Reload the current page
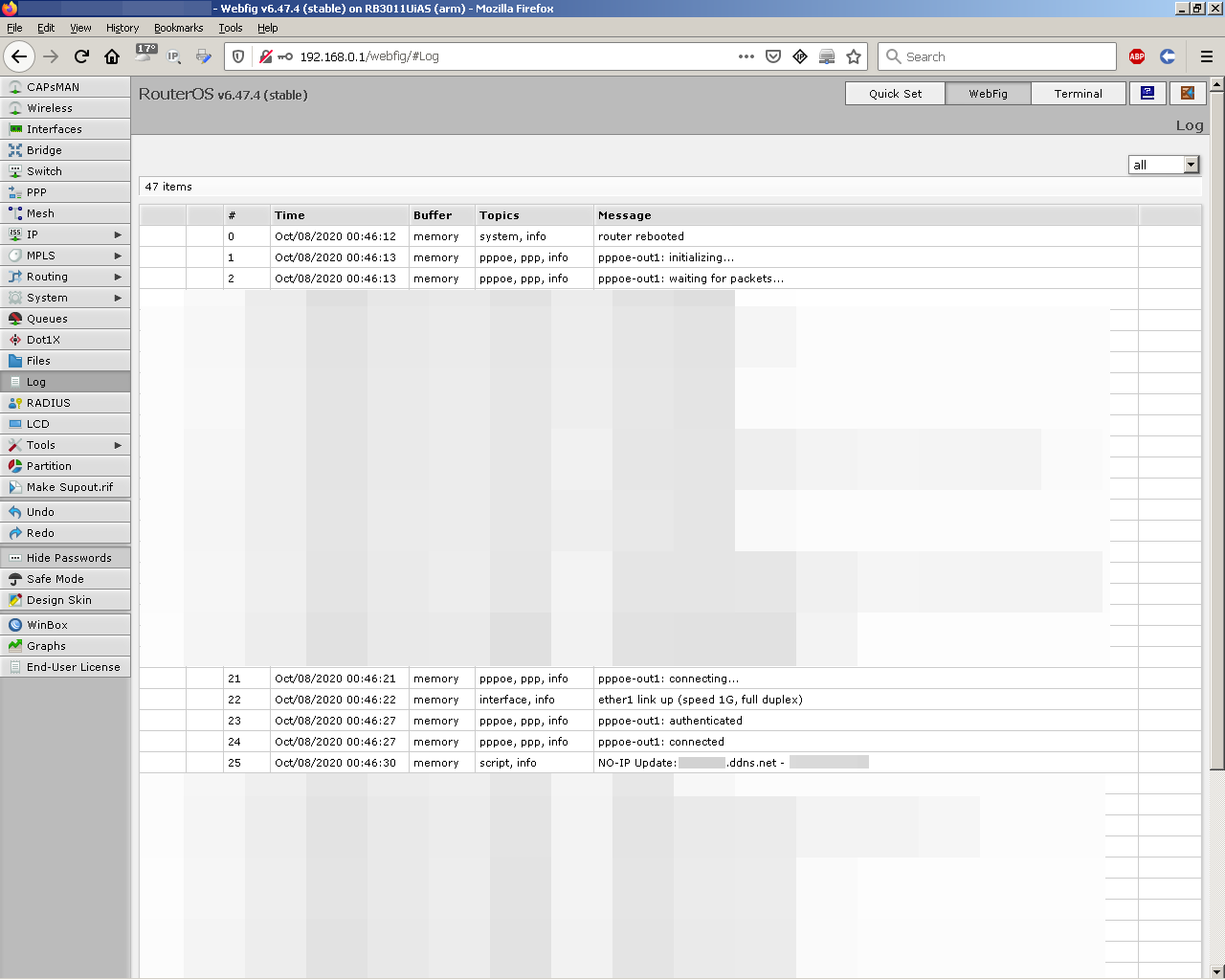The height and width of the screenshot is (980, 1225). click(81, 56)
